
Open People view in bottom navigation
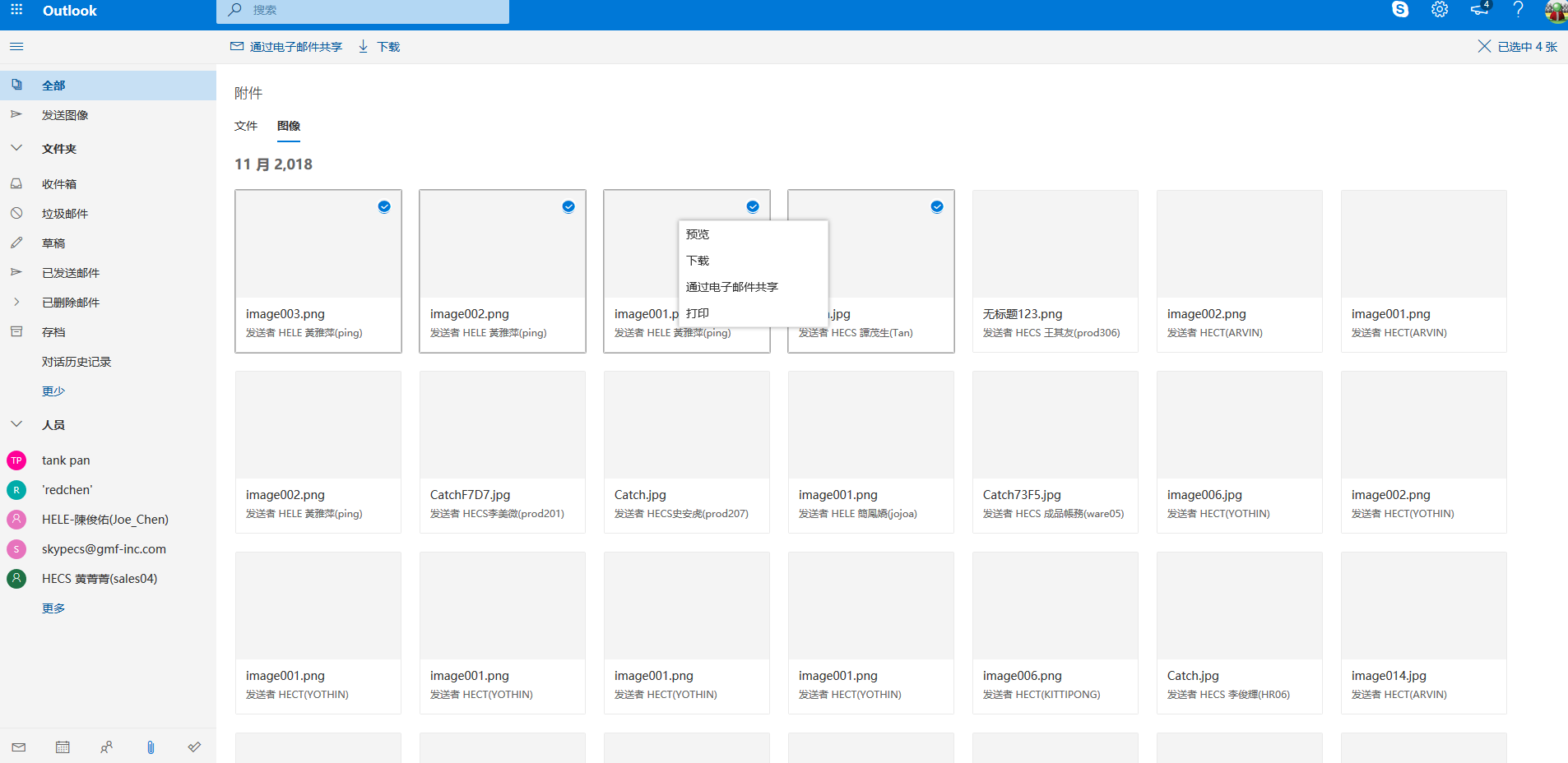tap(106, 747)
